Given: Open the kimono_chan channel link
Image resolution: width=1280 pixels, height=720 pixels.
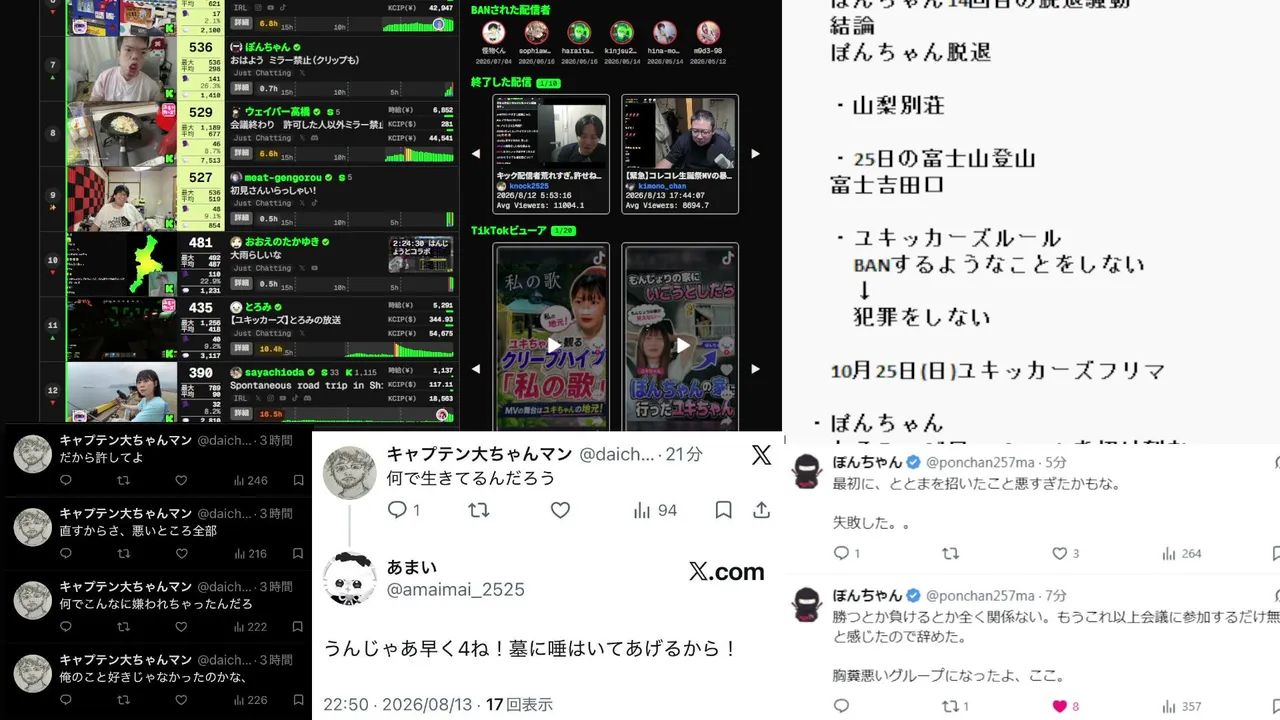Looking at the screenshot, I should click(663, 186).
